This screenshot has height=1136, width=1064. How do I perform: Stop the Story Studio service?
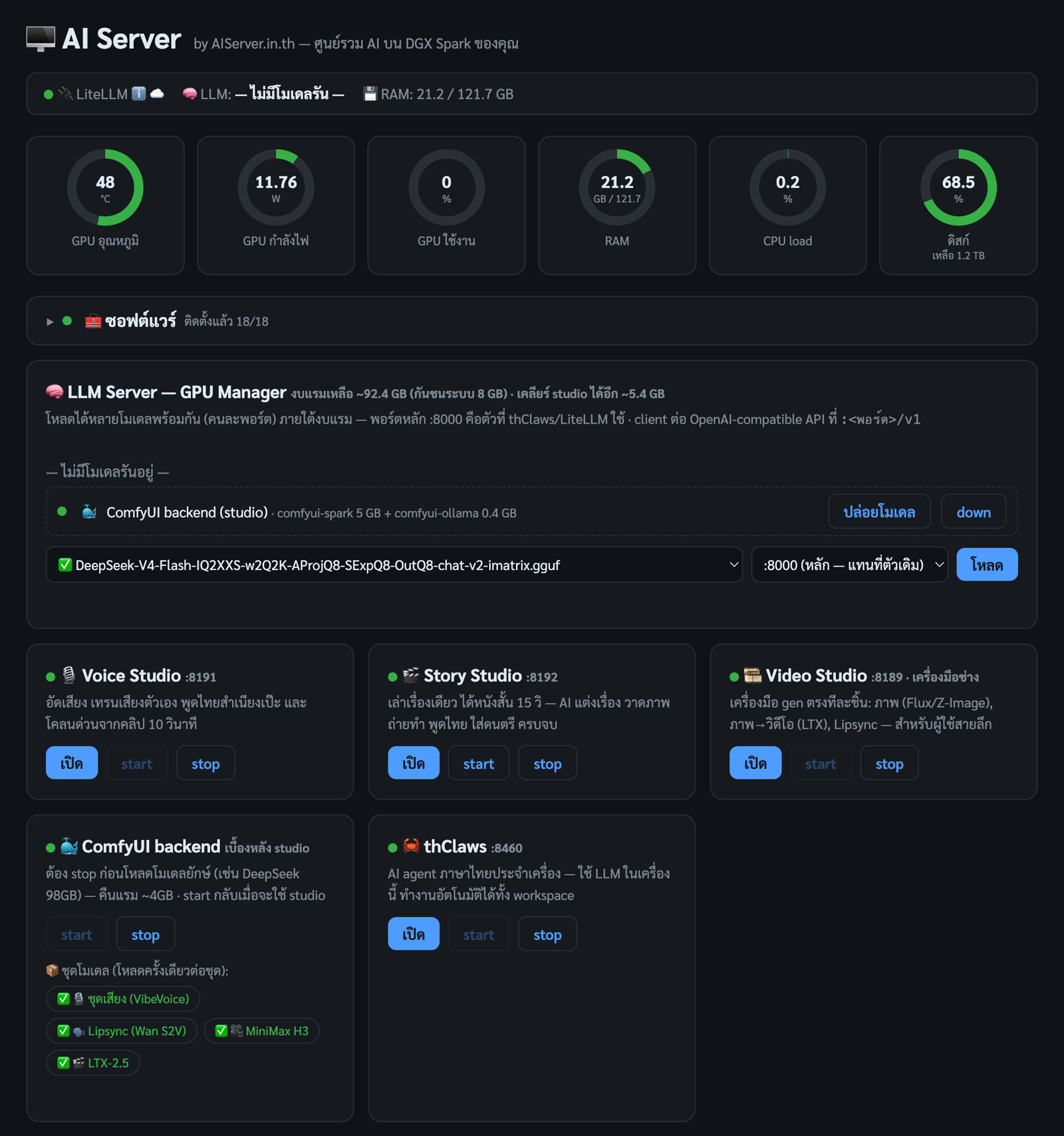[547, 763]
